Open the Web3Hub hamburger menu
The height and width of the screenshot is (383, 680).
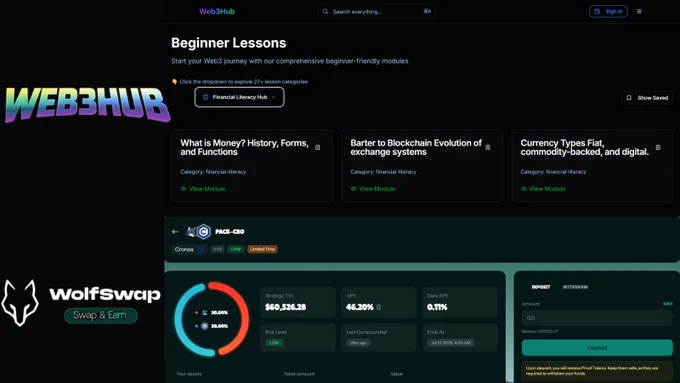639,11
